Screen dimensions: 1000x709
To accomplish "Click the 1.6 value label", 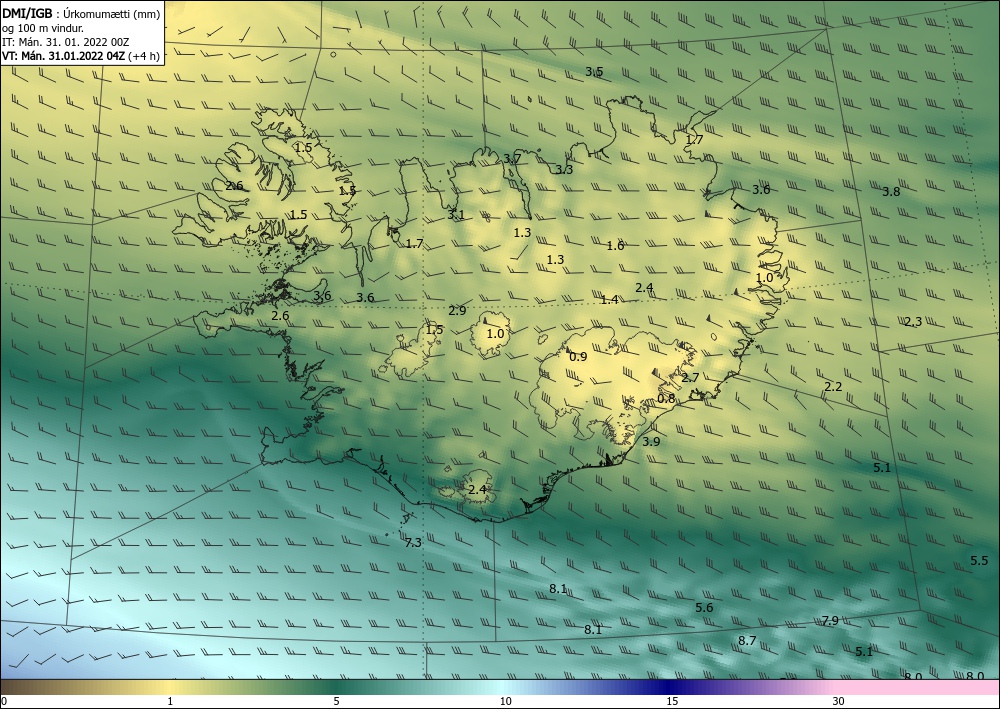I will pyautogui.click(x=615, y=245).
